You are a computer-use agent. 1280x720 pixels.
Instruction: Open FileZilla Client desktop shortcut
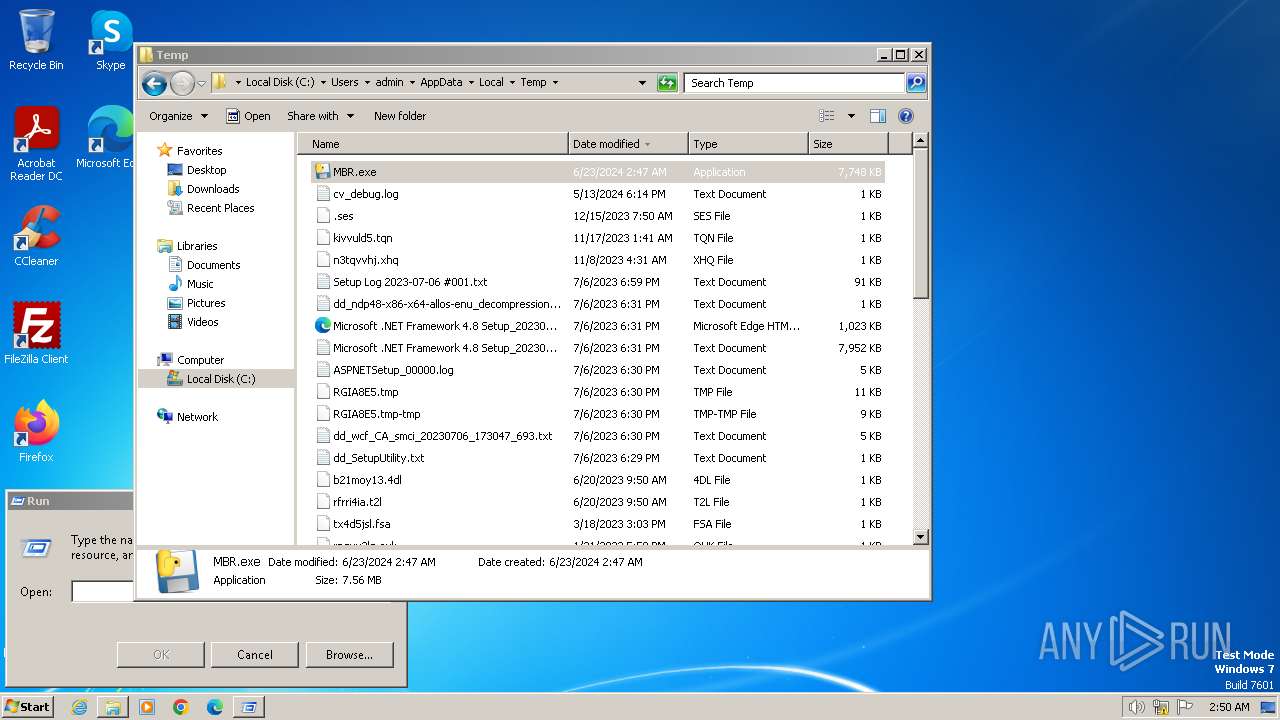pyautogui.click(x=36, y=334)
